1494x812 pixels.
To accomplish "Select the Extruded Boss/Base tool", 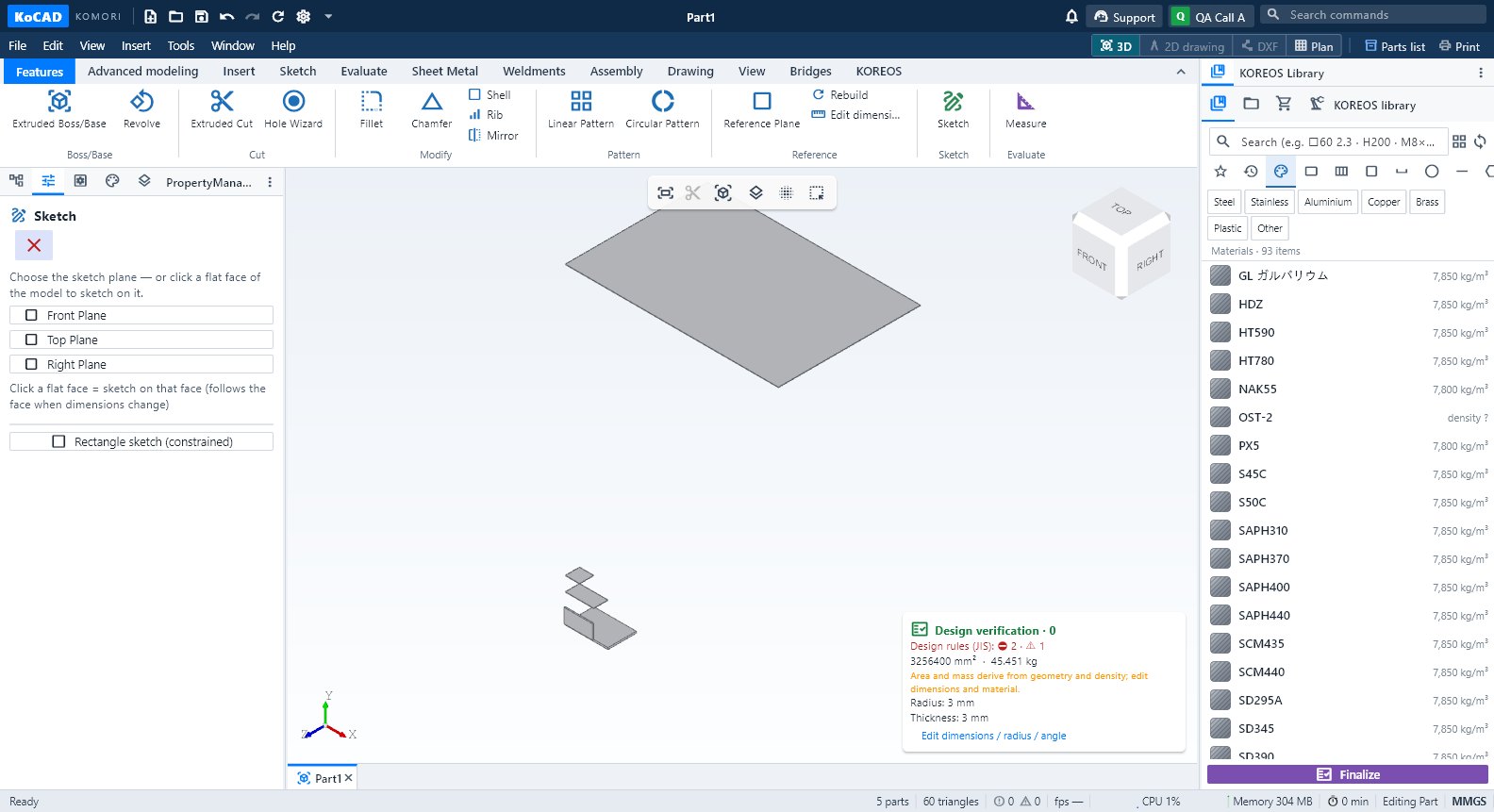I will coord(59,109).
